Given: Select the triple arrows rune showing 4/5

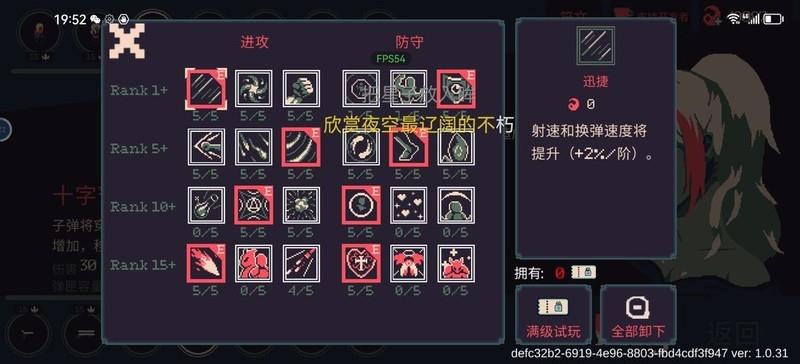Looking at the screenshot, I should tap(301, 263).
